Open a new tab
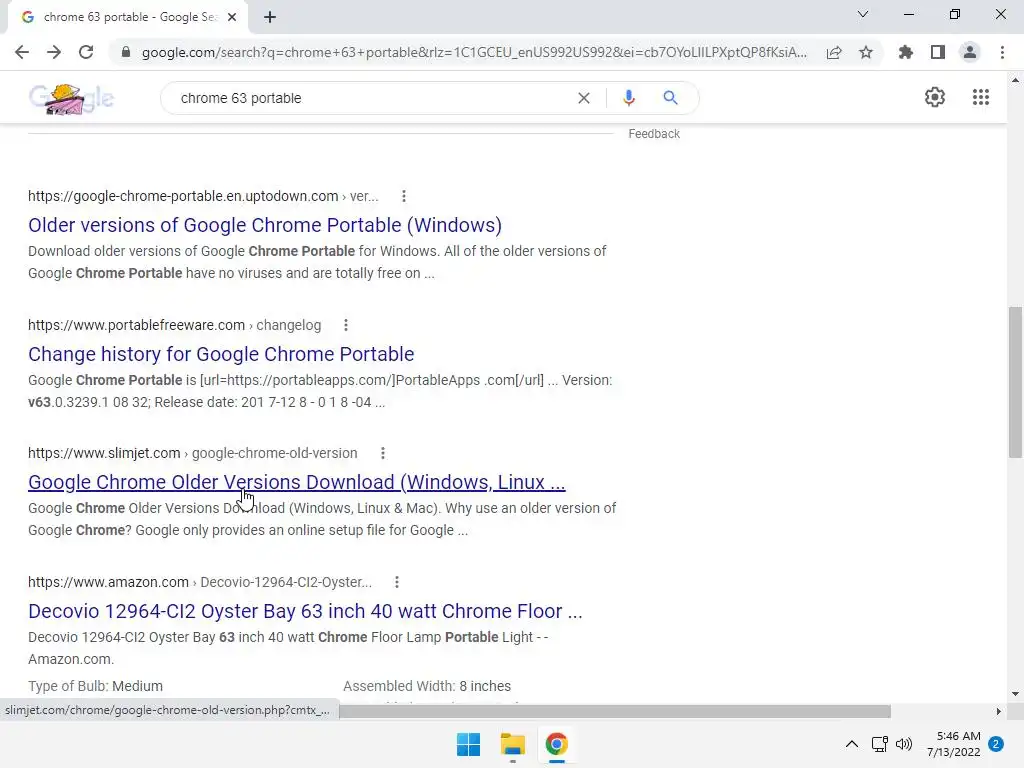The height and width of the screenshot is (768, 1024). click(x=270, y=18)
